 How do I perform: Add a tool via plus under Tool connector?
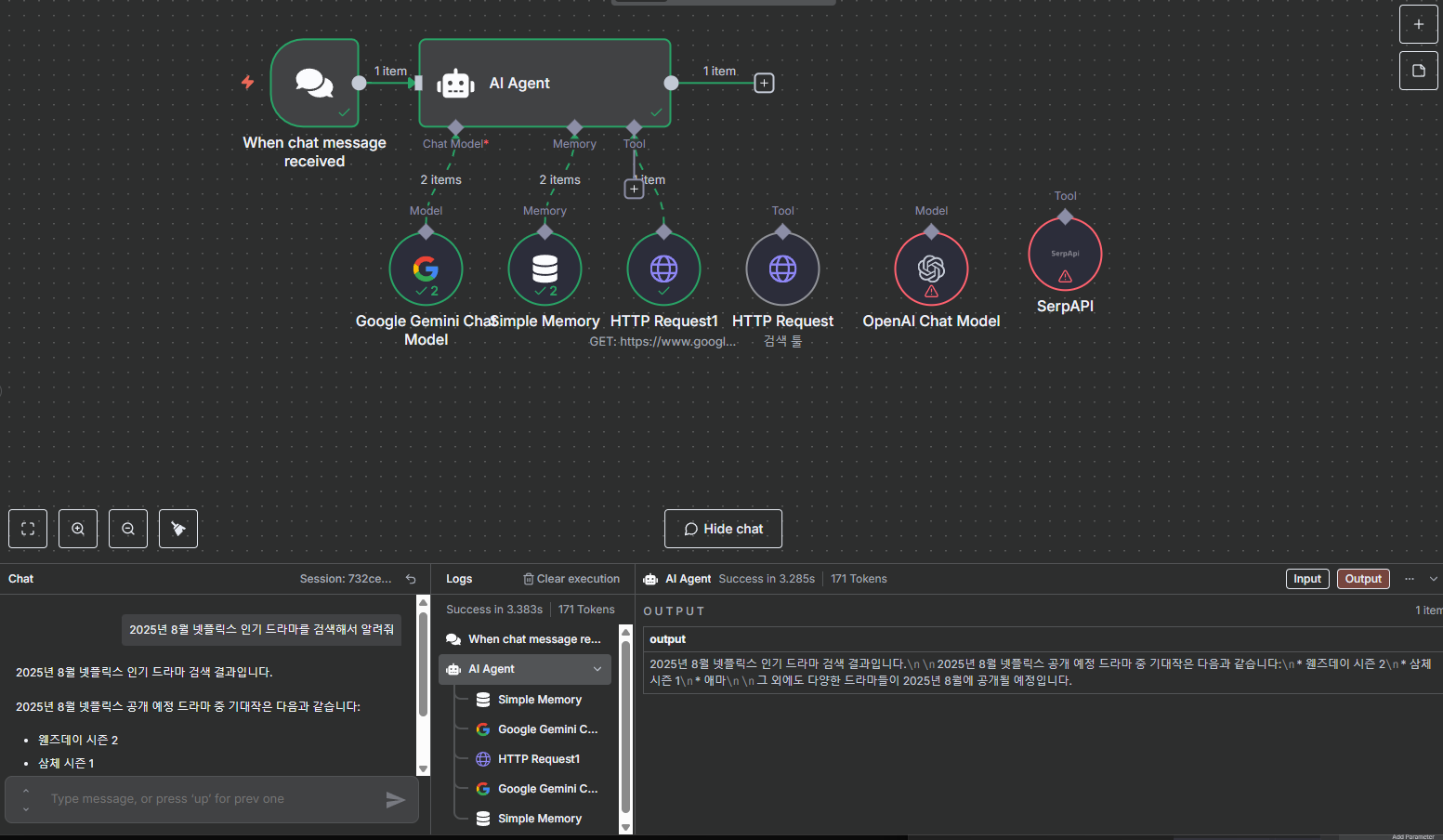point(634,190)
